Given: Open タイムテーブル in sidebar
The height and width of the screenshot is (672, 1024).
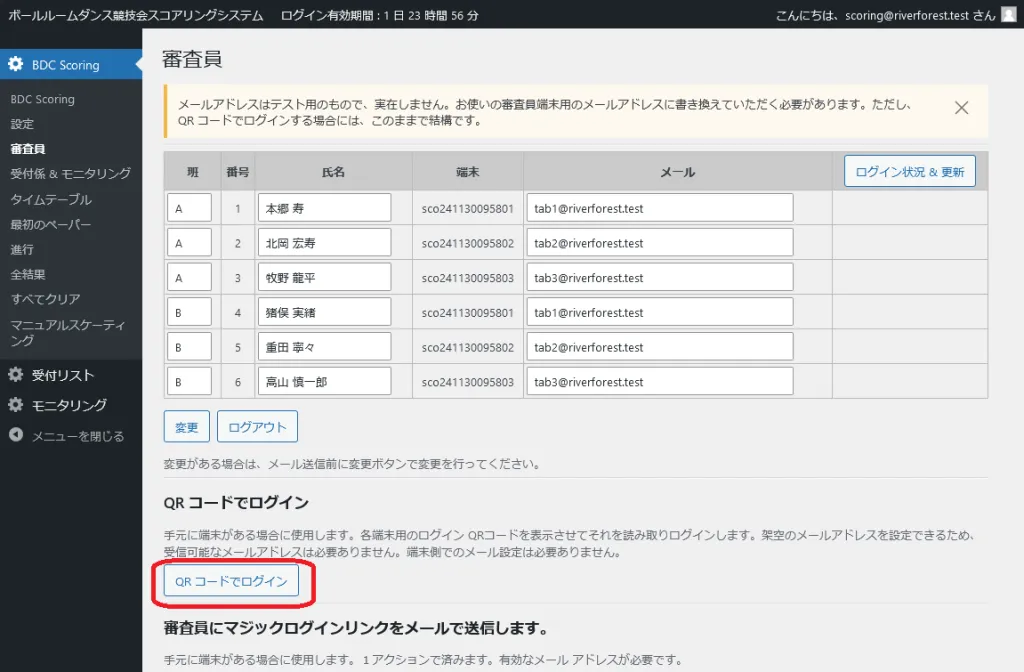Looking at the screenshot, I should click(x=50, y=199).
